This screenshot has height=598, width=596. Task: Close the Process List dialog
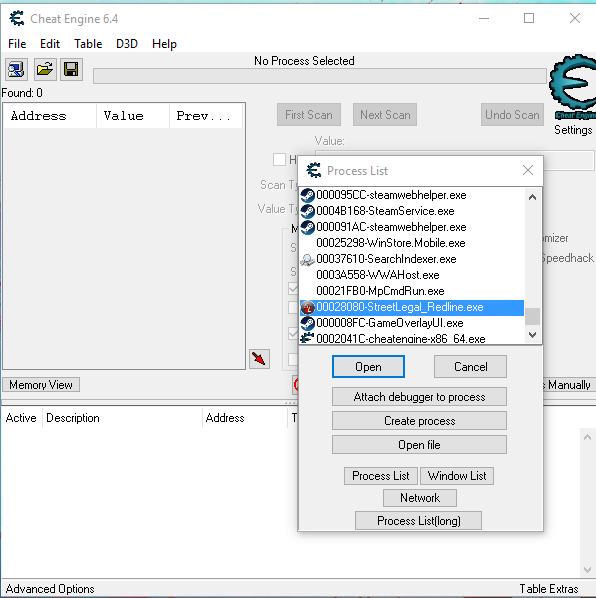528,170
